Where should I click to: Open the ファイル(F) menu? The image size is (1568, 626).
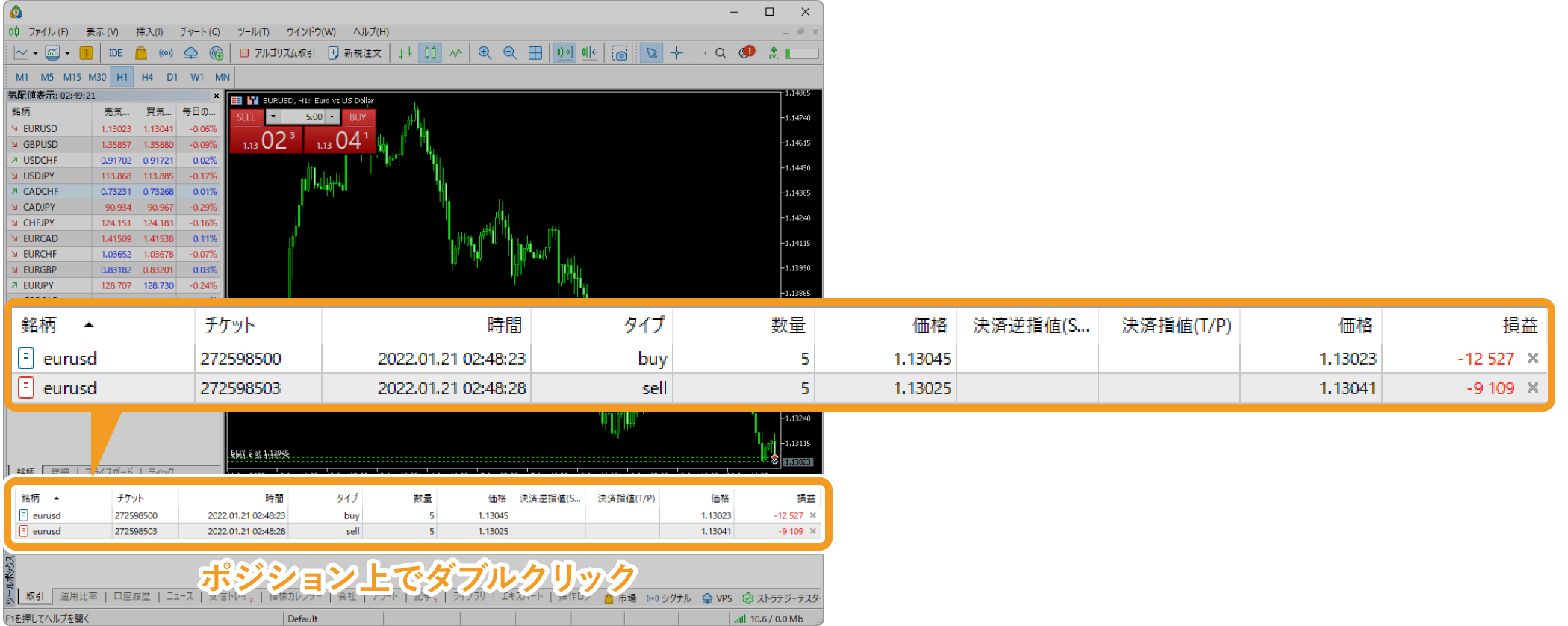click(x=48, y=32)
